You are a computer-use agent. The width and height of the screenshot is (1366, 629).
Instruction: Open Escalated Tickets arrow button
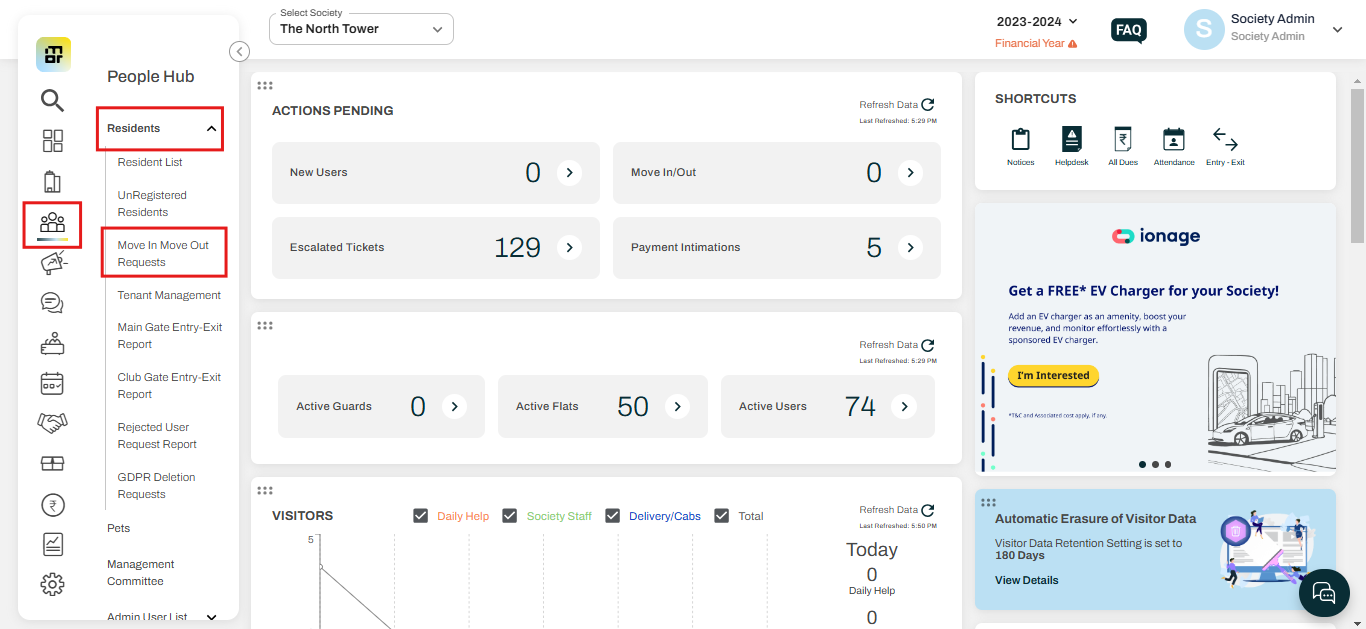click(569, 248)
